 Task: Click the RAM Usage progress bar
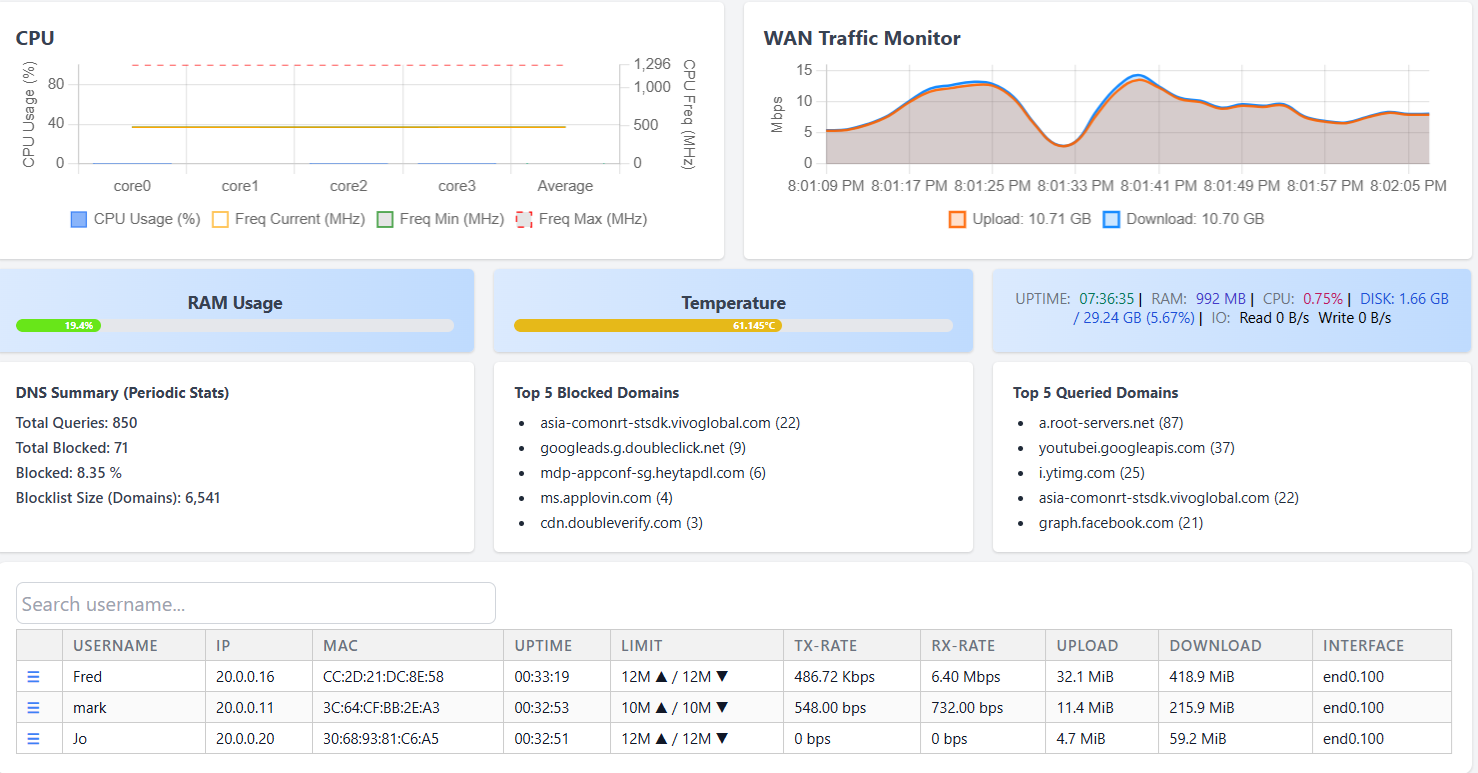[237, 325]
